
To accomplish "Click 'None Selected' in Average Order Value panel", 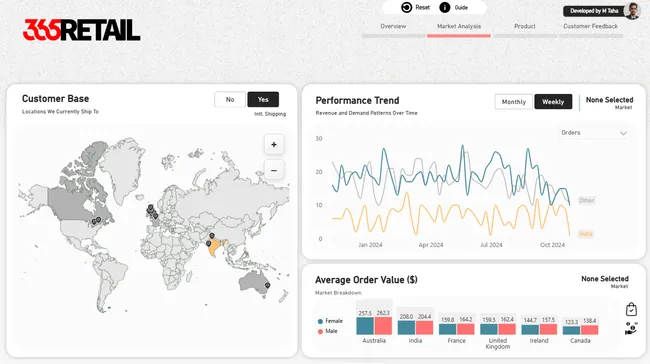I will point(605,279).
